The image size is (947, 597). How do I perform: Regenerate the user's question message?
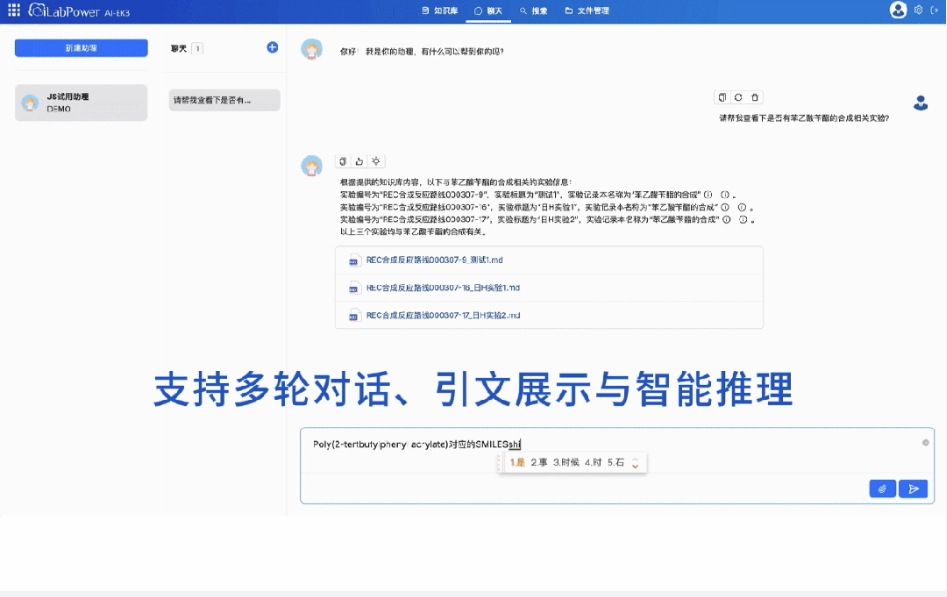739,97
